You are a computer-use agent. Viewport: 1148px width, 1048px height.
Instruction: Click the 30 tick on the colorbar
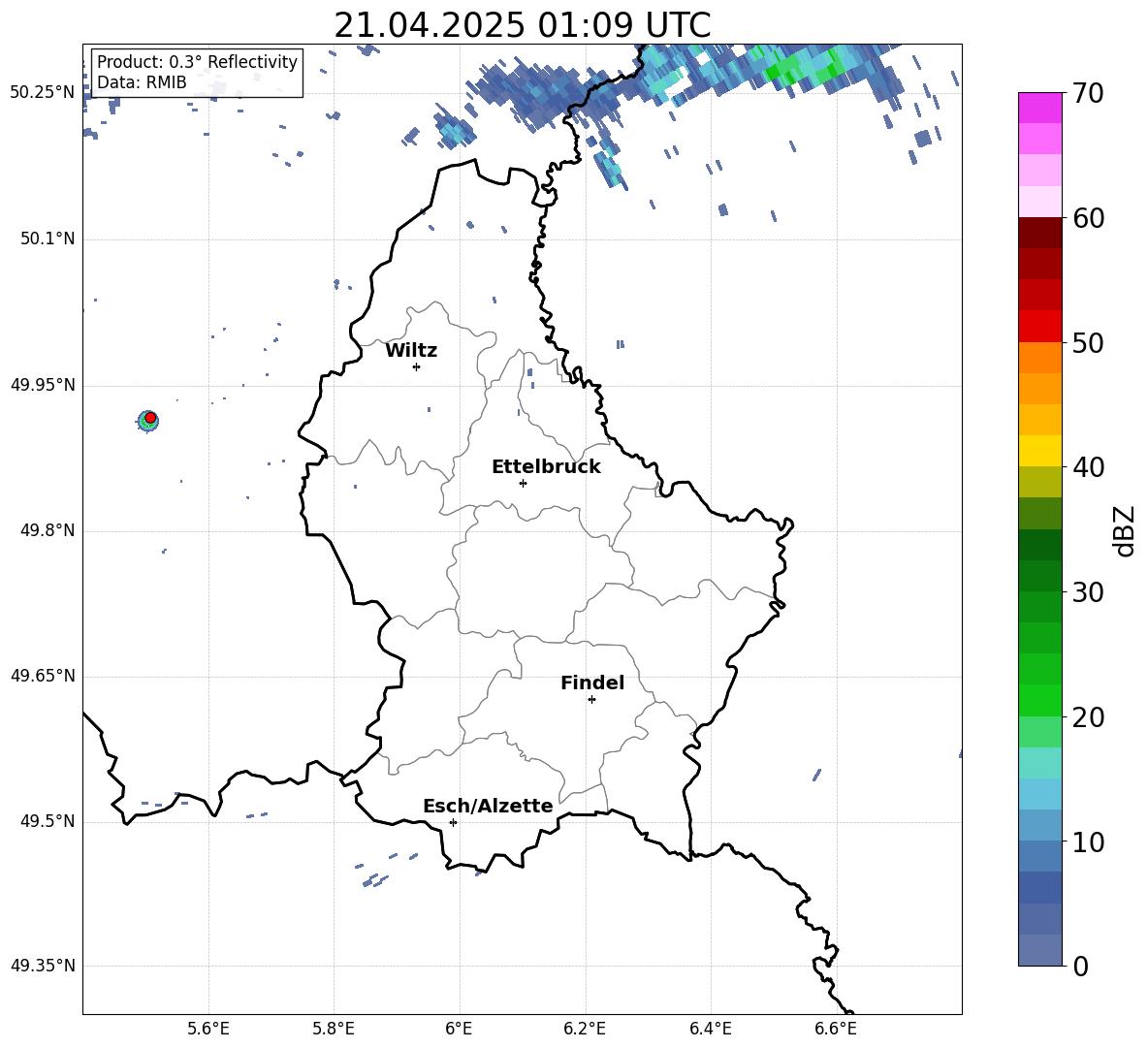[1088, 592]
